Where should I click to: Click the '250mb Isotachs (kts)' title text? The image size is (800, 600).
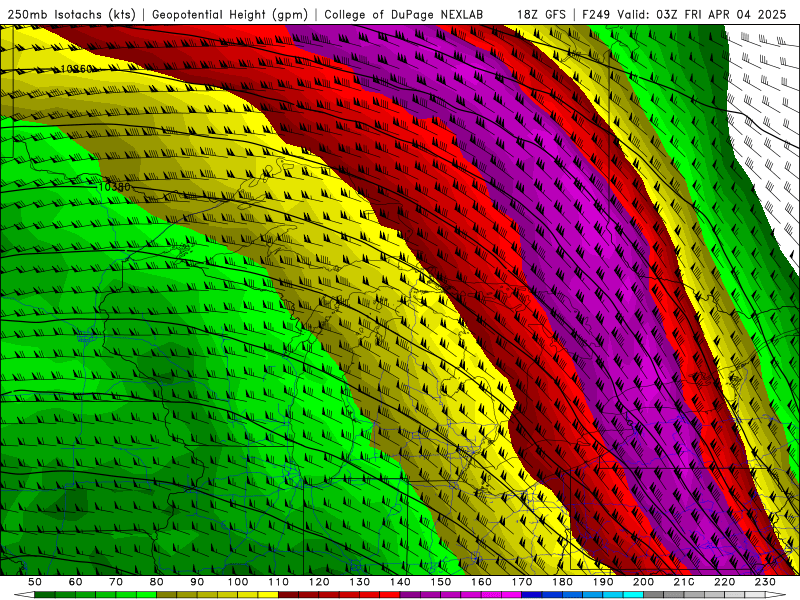pyautogui.click(x=71, y=15)
